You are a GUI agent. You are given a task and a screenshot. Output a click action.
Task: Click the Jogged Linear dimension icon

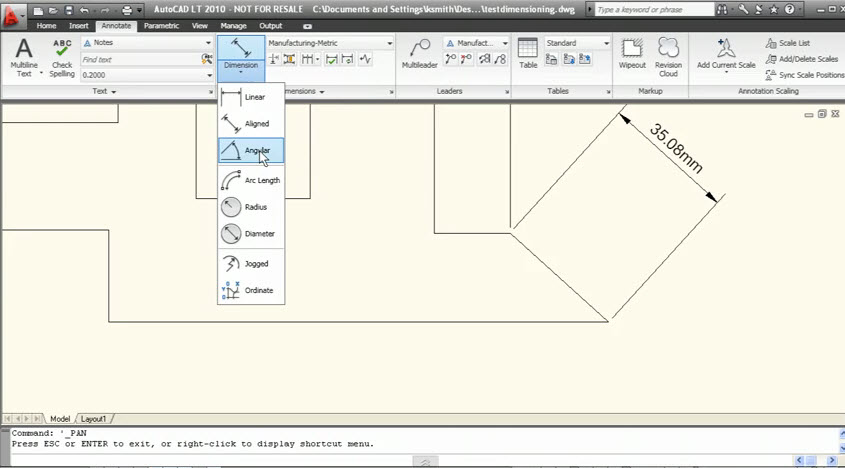[x=365, y=59]
